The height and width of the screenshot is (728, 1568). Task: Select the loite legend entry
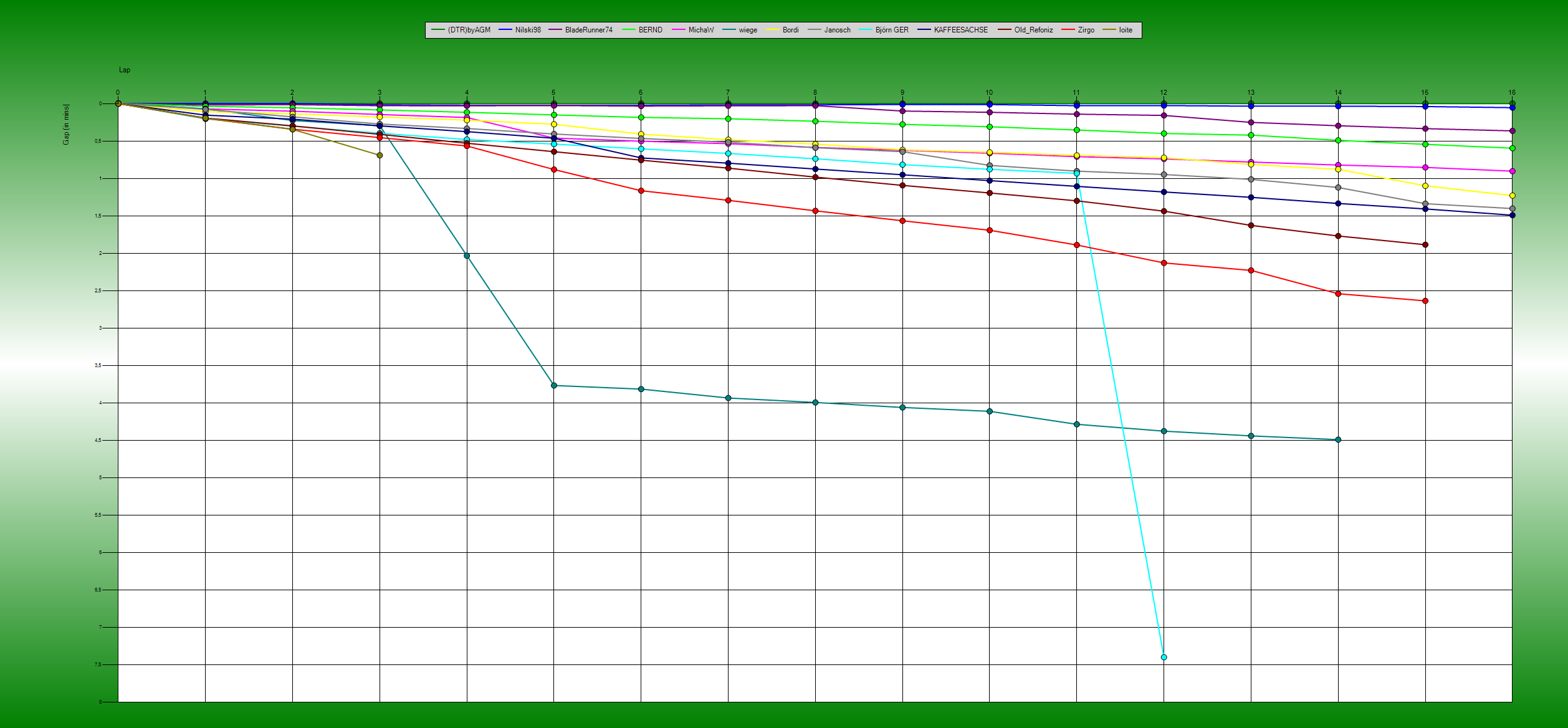[x=1118, y=30]
